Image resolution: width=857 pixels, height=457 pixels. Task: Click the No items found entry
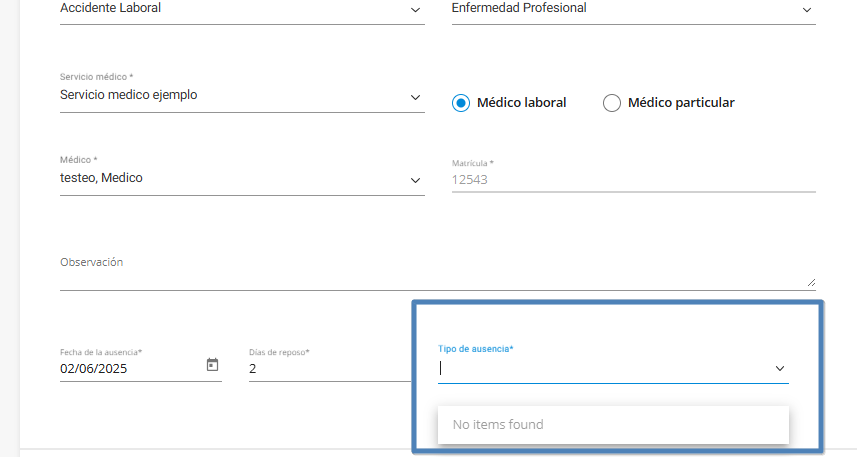tap(498, 425)
